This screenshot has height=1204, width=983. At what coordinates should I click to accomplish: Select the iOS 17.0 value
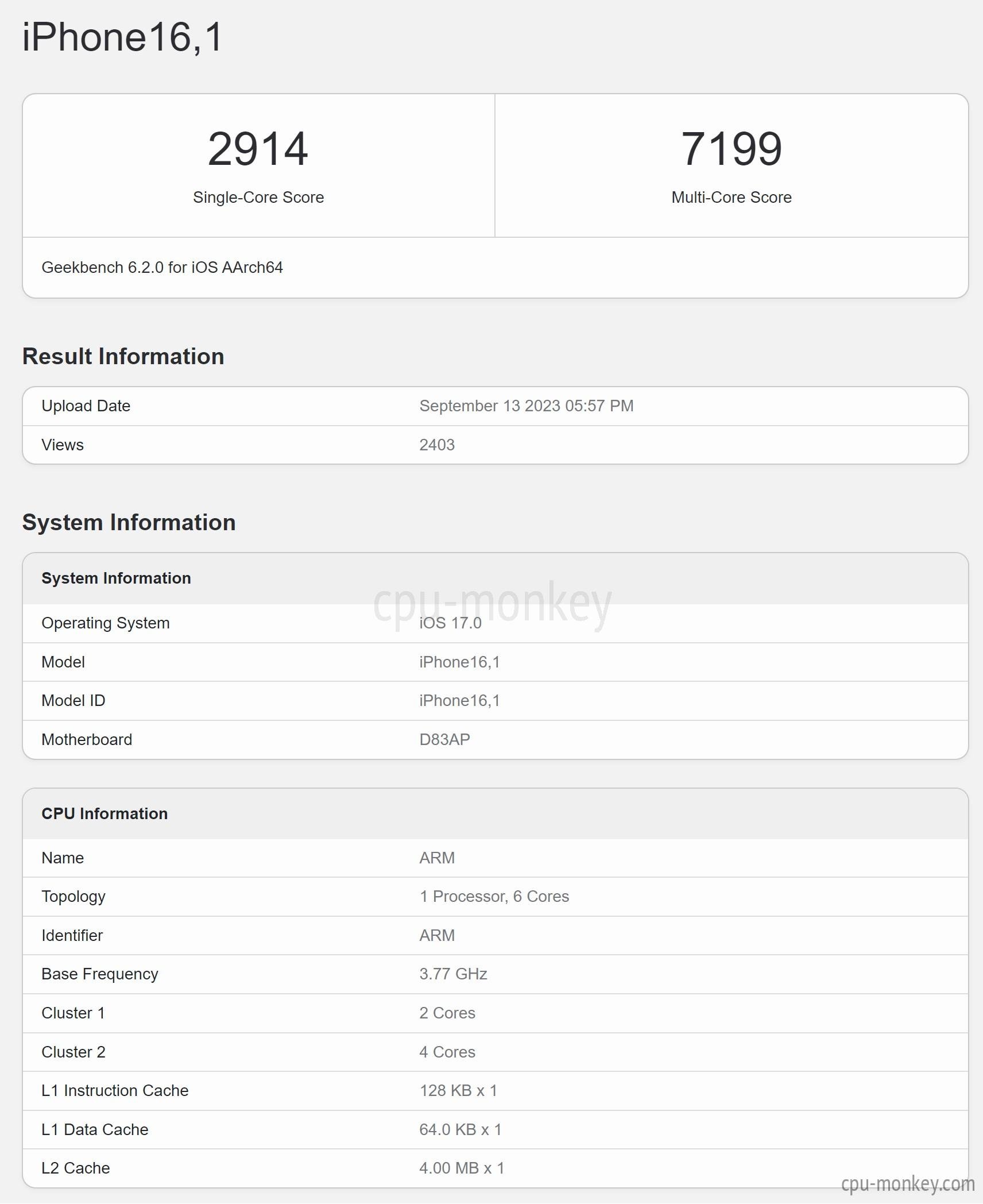[450, 623]
